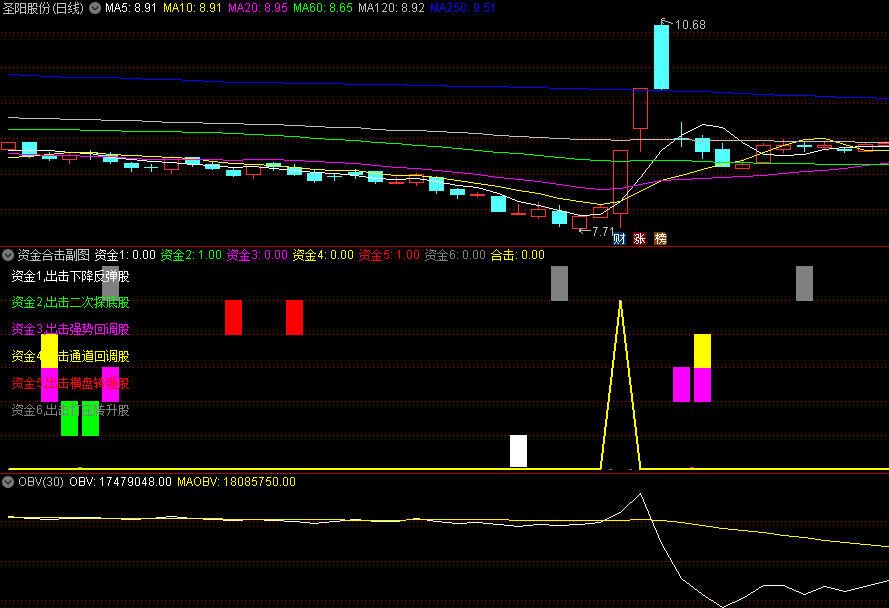Click the white signal bar in sub-chart
889x608 pixels.
point(518,451)
